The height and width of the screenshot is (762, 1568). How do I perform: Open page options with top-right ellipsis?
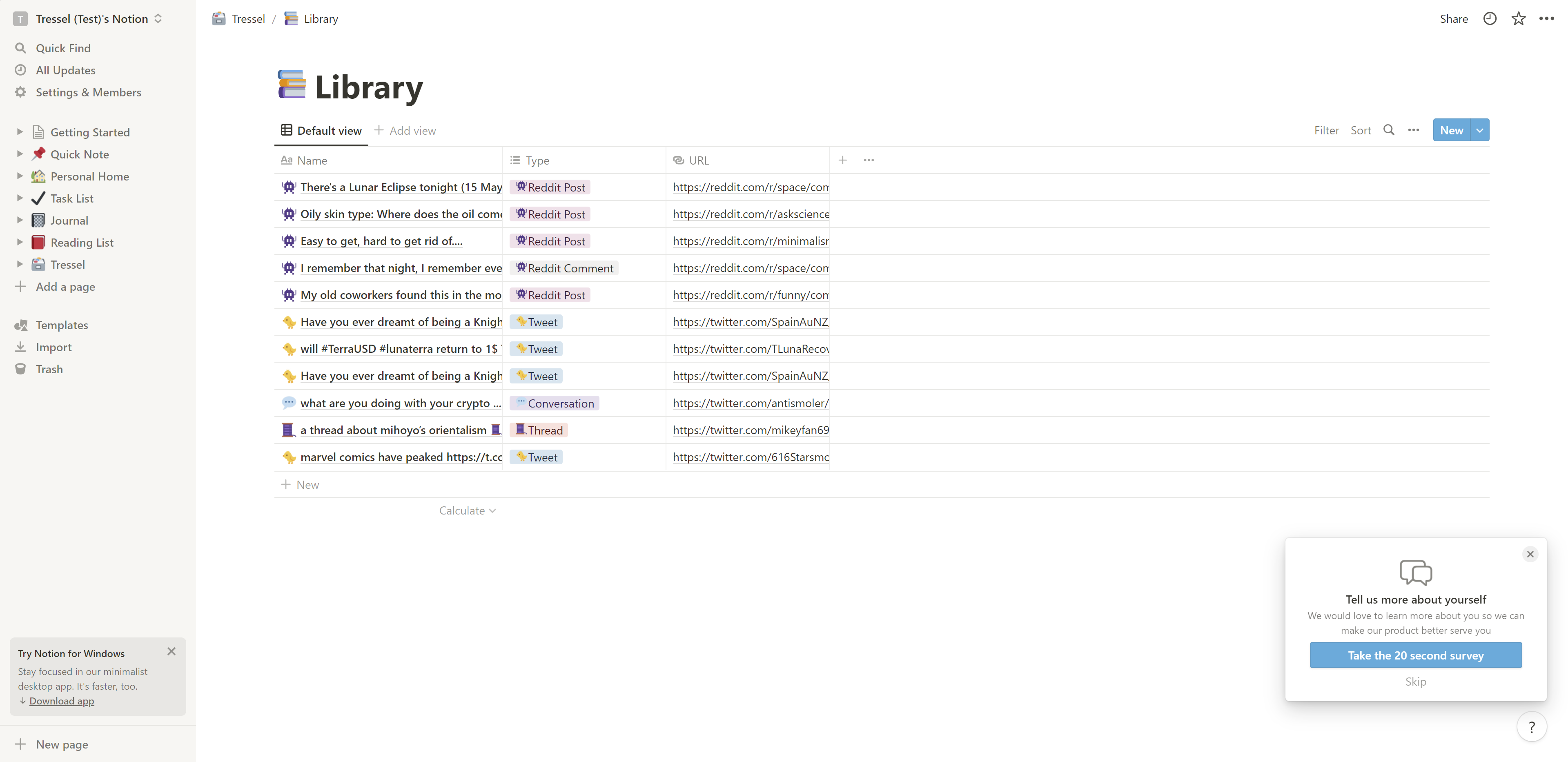(x=1547, y=18)
